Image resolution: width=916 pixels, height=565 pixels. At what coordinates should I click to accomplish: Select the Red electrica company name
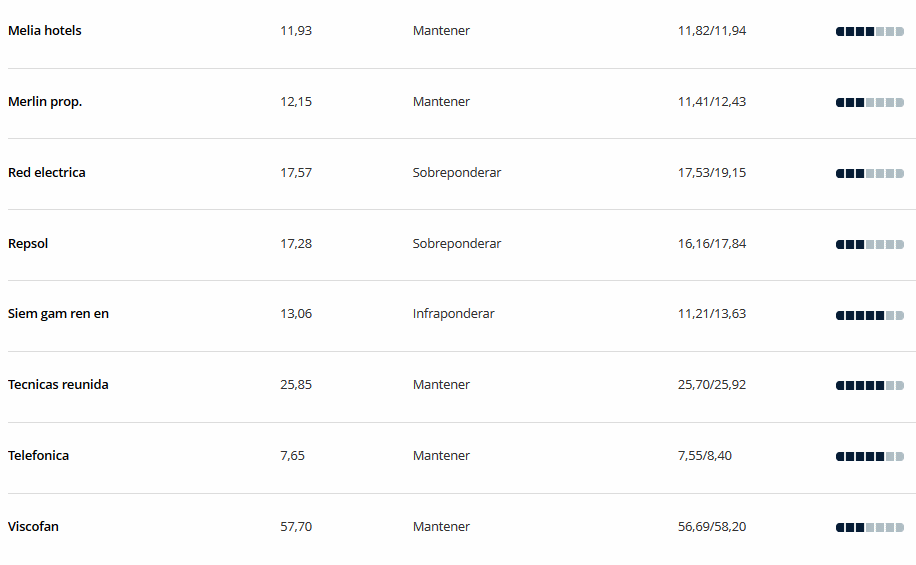(x=47, y=172)
